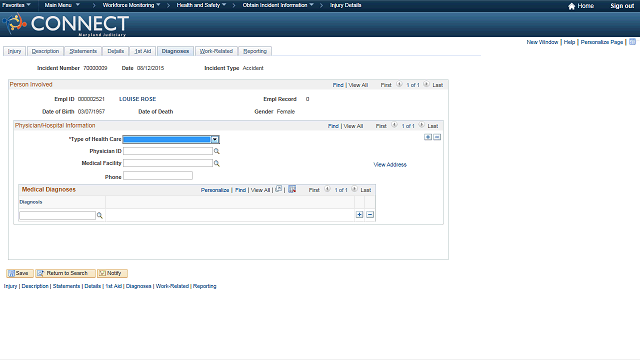Click the Personalize Page link

[x=602, y=42]
